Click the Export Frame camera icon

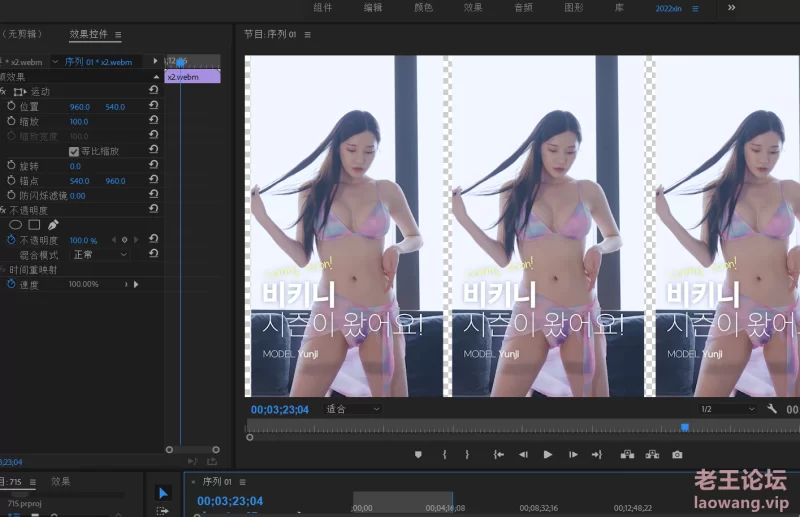click(x=677, y=454)
